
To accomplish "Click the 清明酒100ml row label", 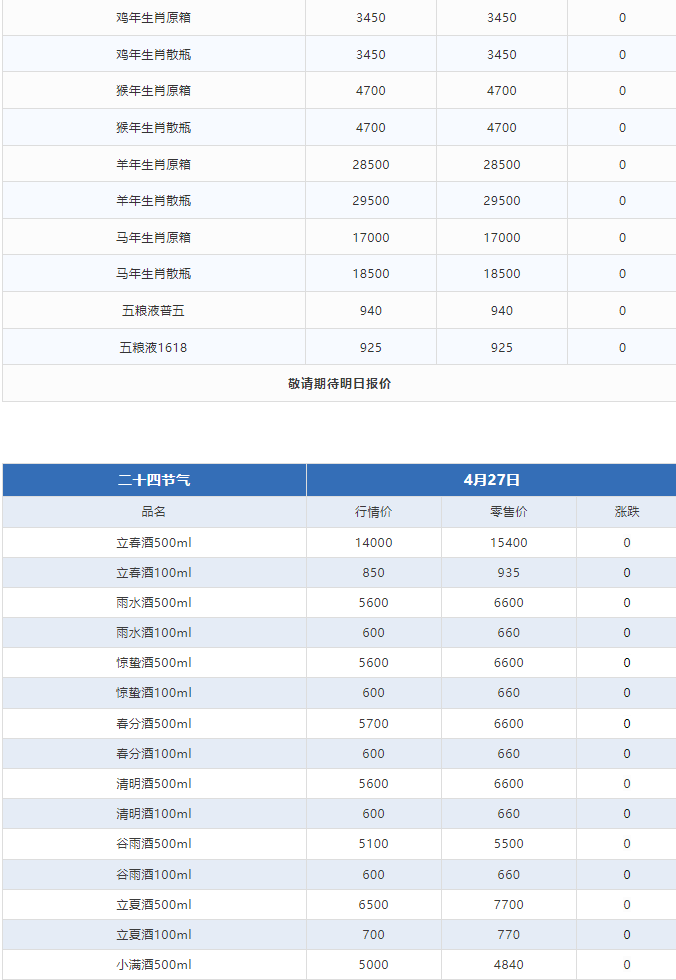I will (154, 814).
